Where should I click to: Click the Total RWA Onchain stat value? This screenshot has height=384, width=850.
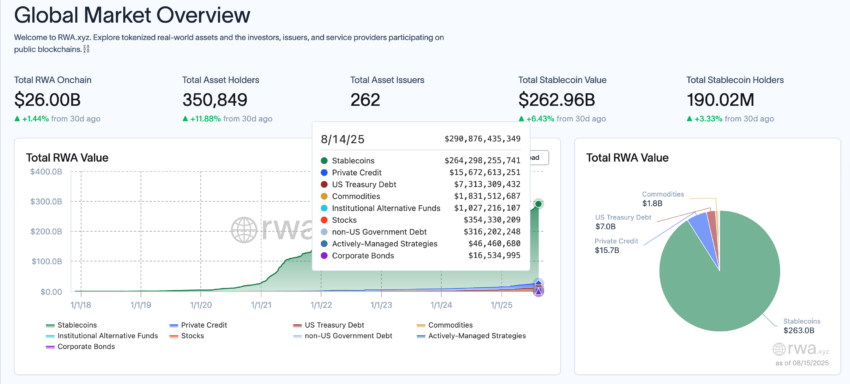[x=48, y=99]
